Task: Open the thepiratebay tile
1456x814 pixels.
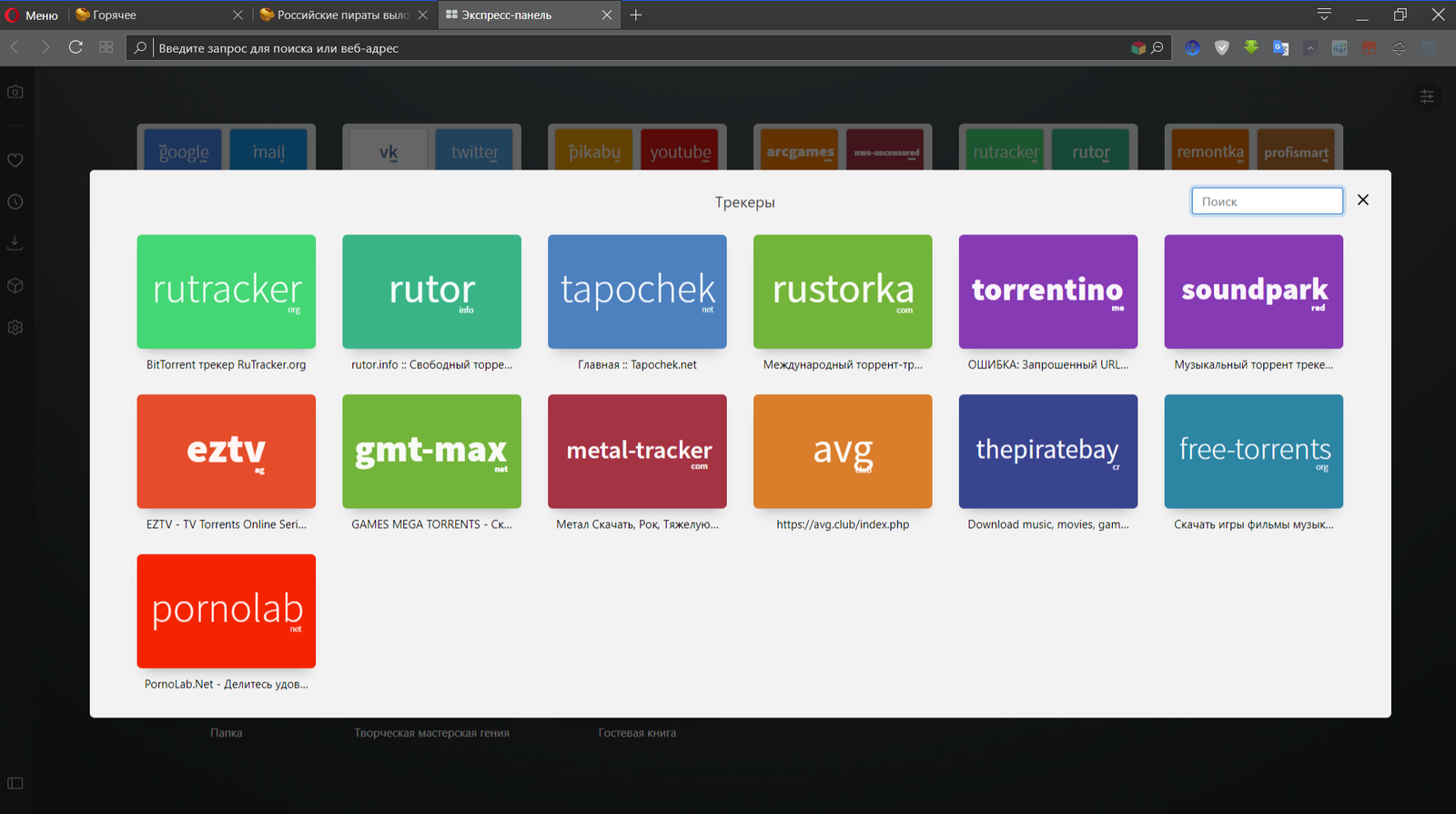Action: (x=1048, y=452)
